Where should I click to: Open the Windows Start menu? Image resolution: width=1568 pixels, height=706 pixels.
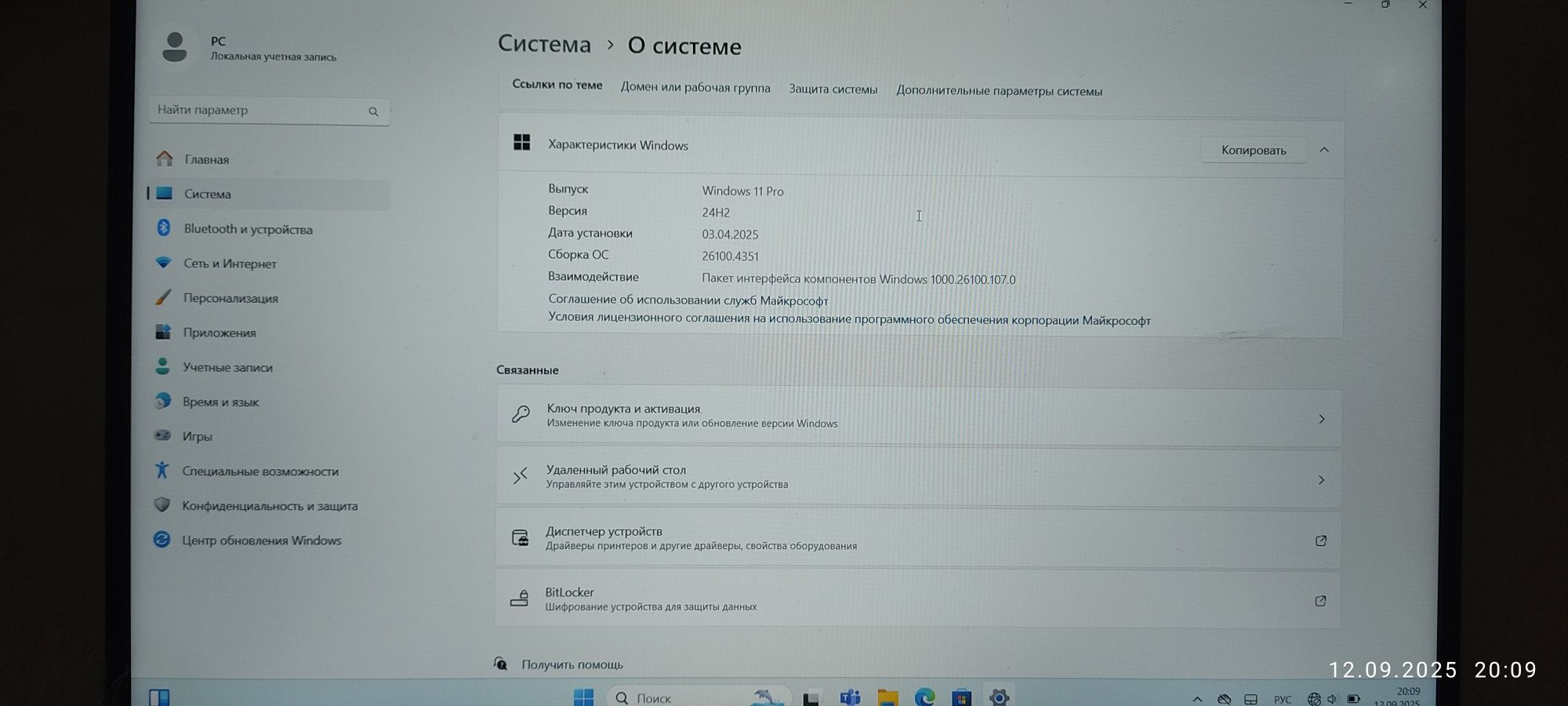point(583,697)
